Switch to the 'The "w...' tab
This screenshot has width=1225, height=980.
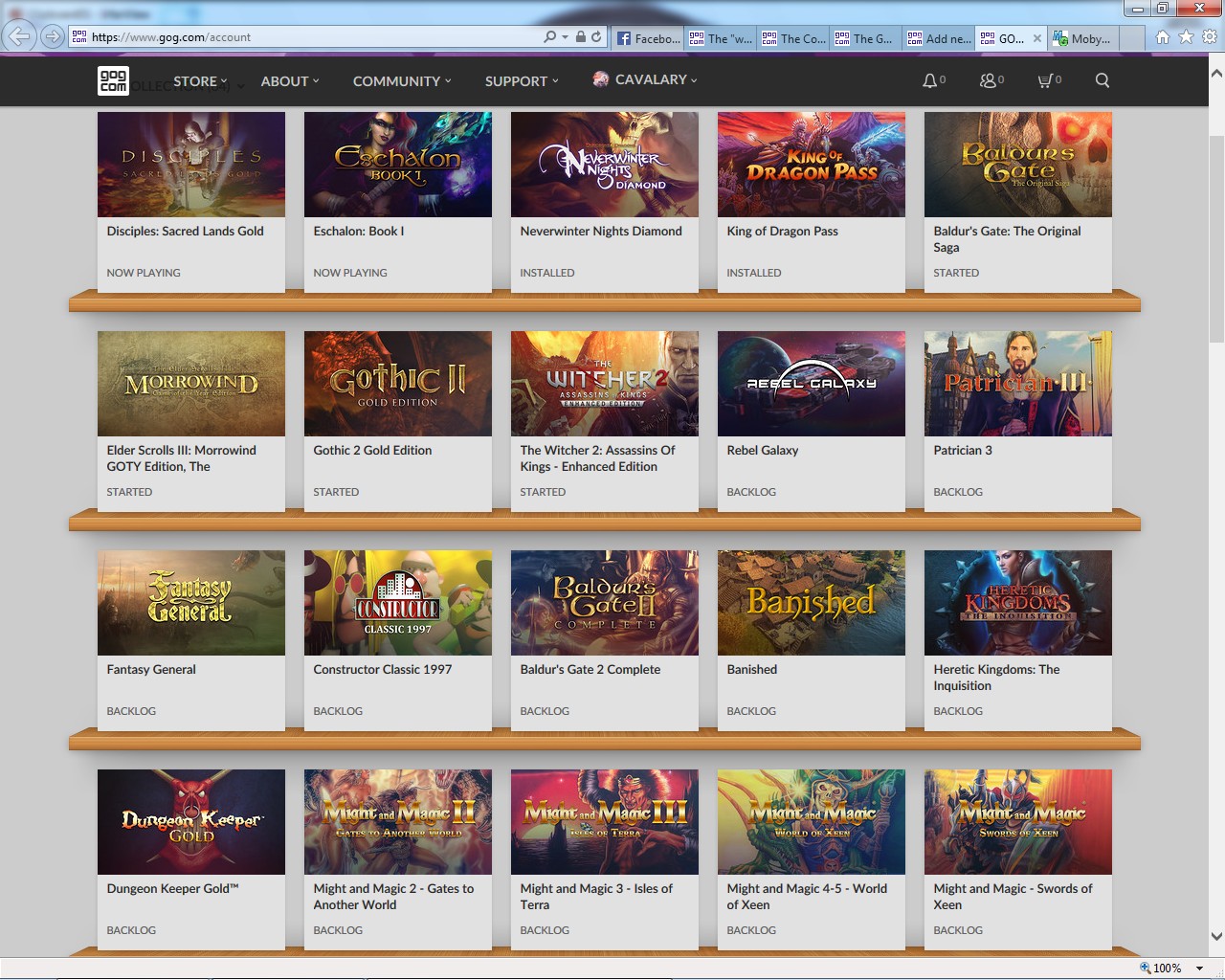coord(721,38)
